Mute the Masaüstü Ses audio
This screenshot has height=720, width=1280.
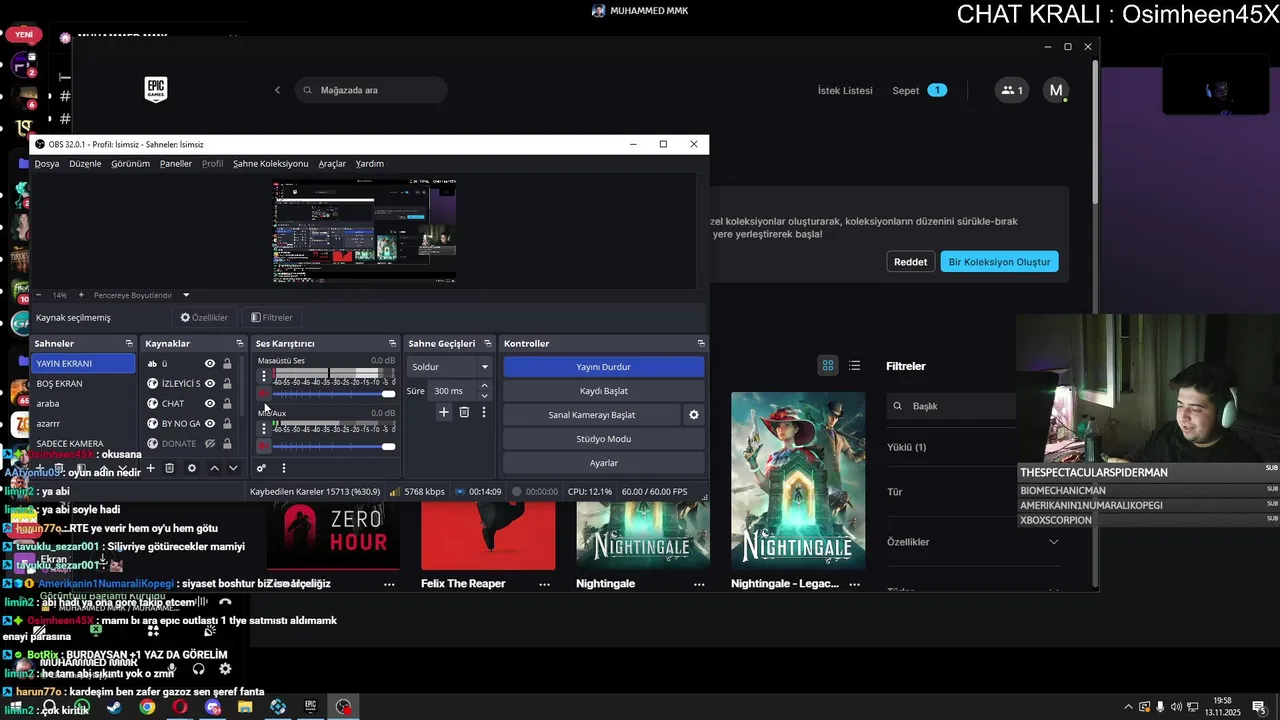(264, 394)
